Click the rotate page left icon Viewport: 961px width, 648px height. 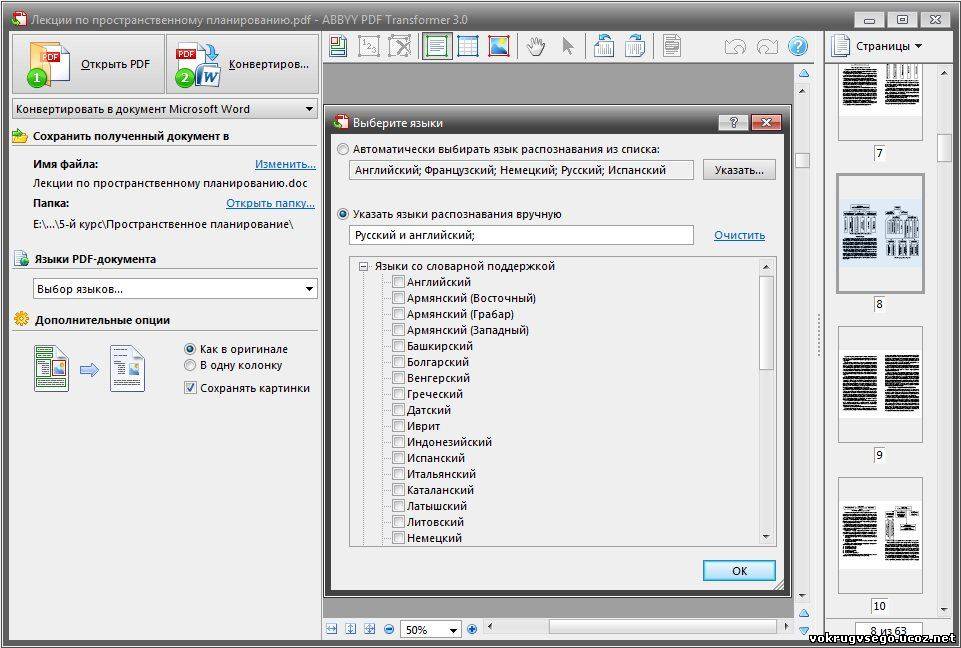(604, 46)
